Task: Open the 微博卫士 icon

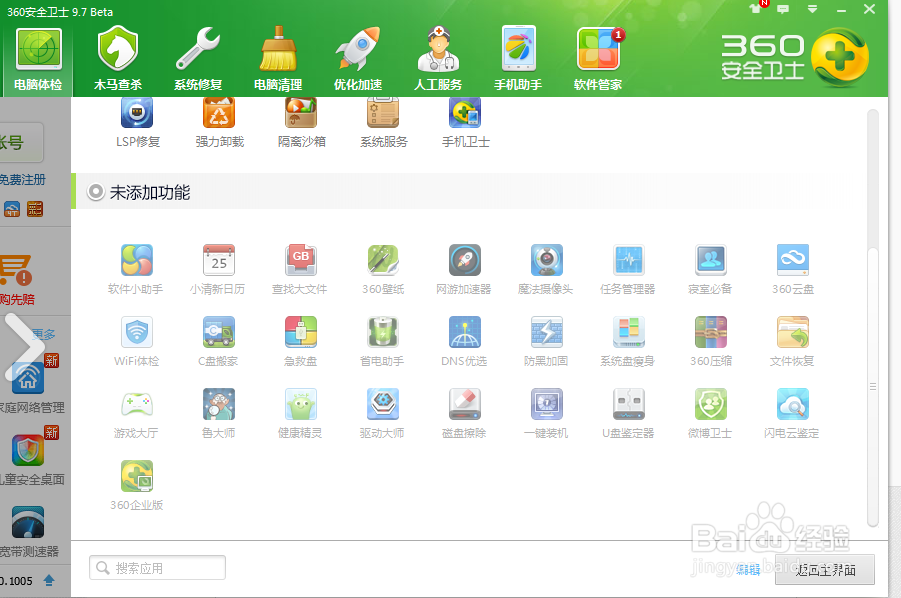Action: coord(711,404)
